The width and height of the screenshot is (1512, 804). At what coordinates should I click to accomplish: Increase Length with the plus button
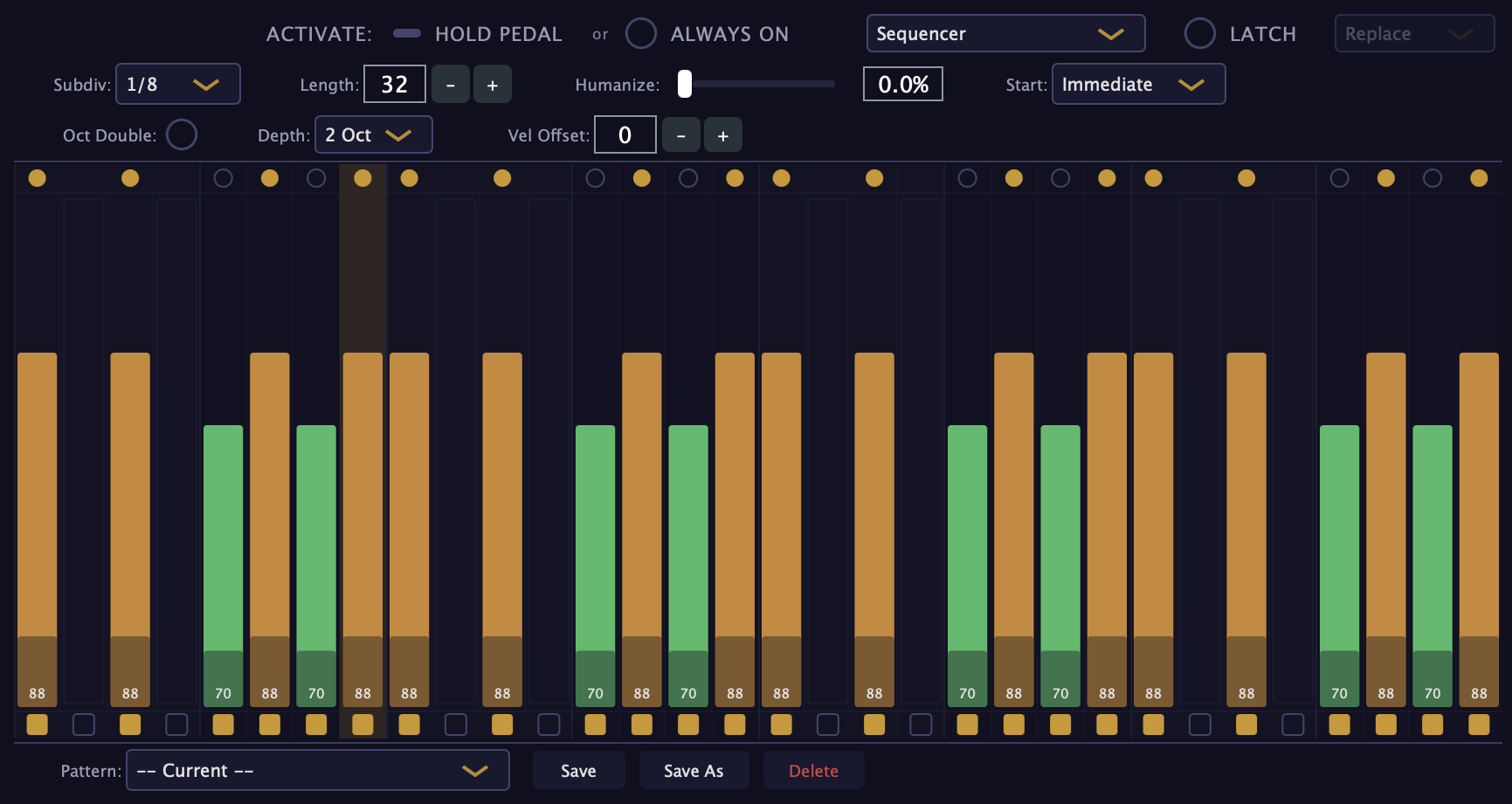pos(493,85)
